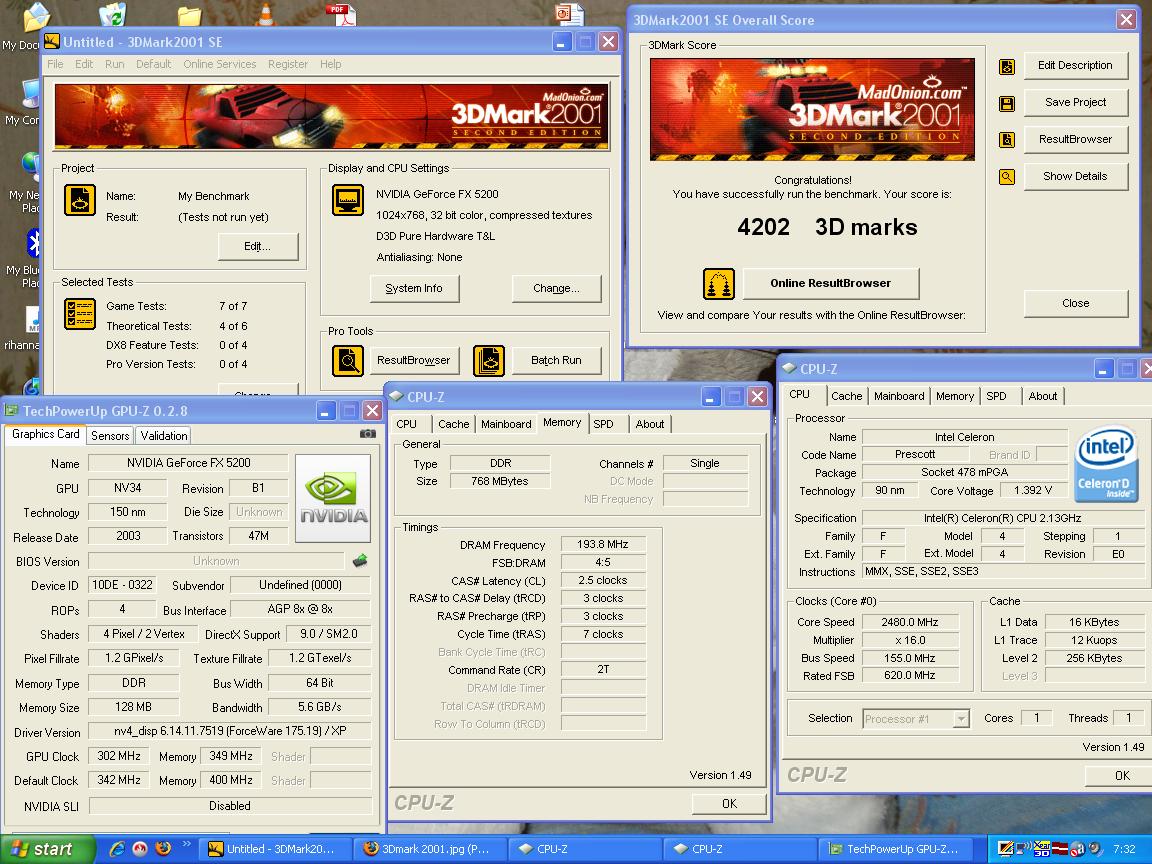Open the Run menu in 3DMark2001 SE
Screen dimensions: 1152x864
(115, 65)
